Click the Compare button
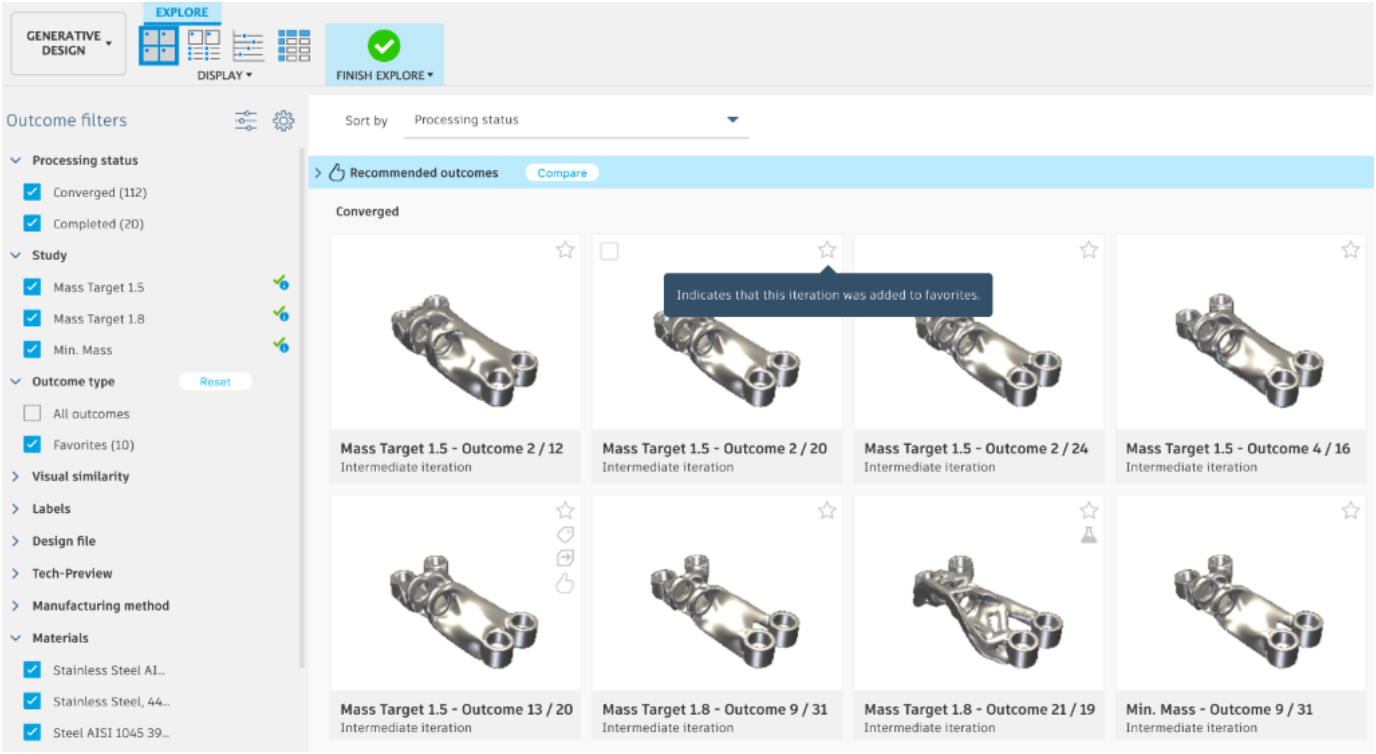Image resolution: width=1376 pixels, height=754 pixels. coord(562,173)
